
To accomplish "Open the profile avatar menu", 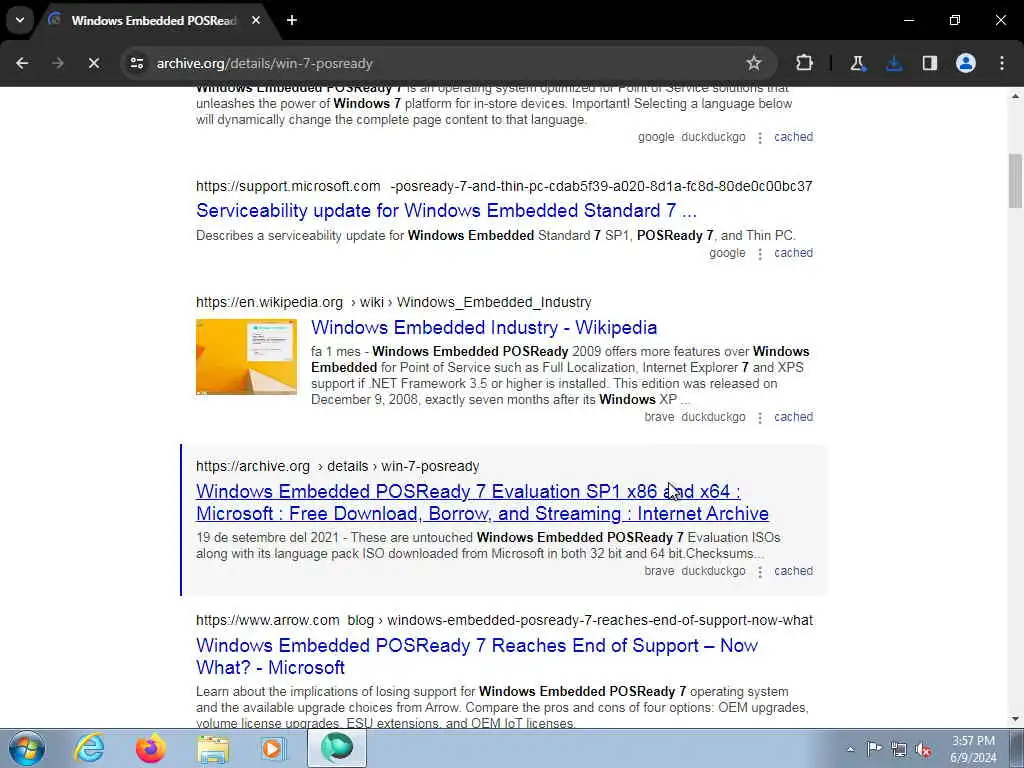I will 966,63.
